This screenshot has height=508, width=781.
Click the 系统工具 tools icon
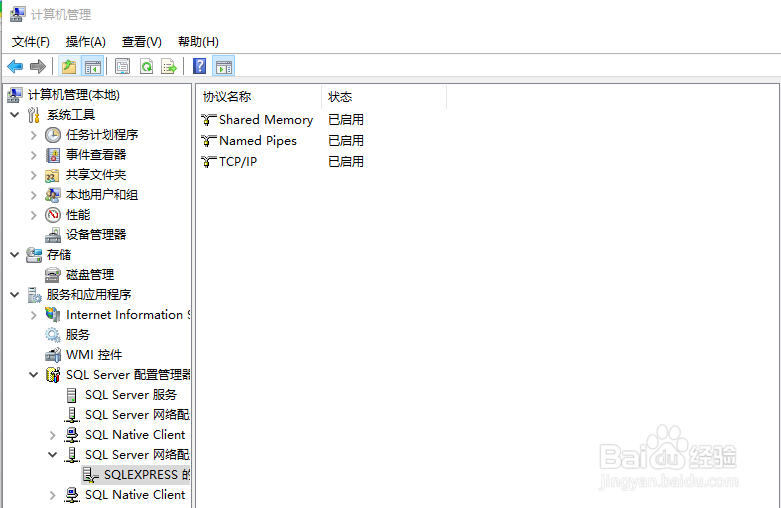(33, 115)
